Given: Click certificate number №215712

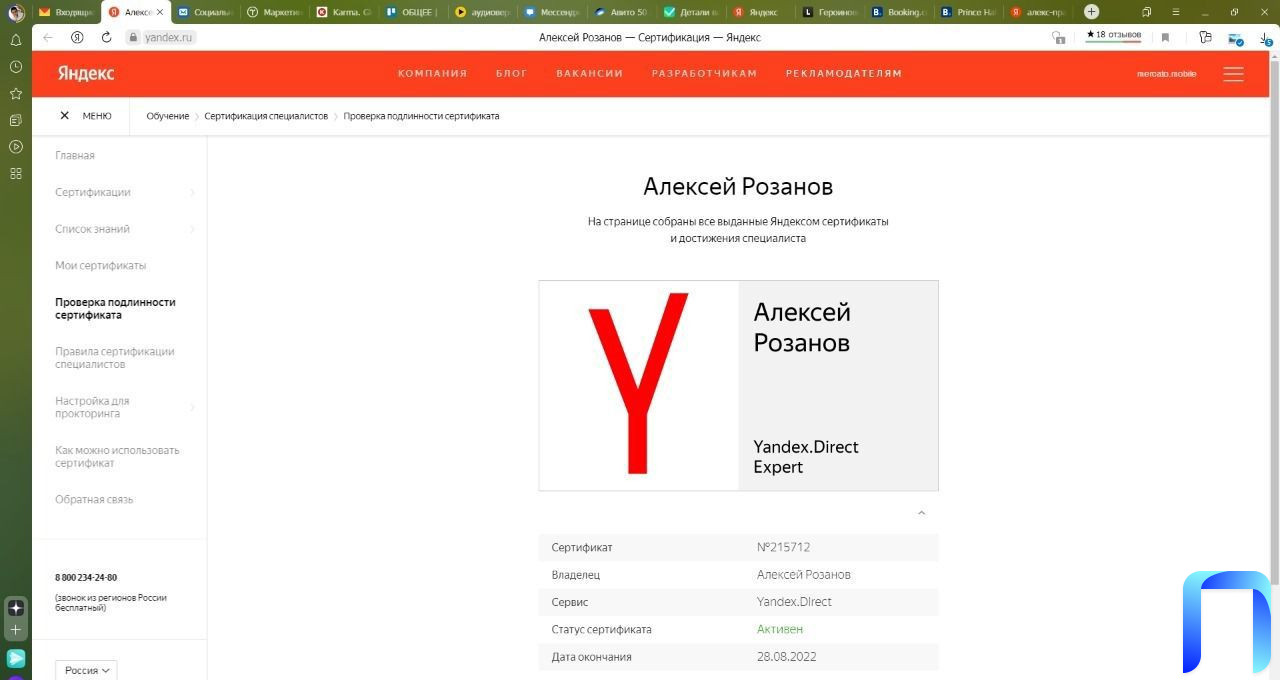Looking at the screenshot, I should coord(783,547).
